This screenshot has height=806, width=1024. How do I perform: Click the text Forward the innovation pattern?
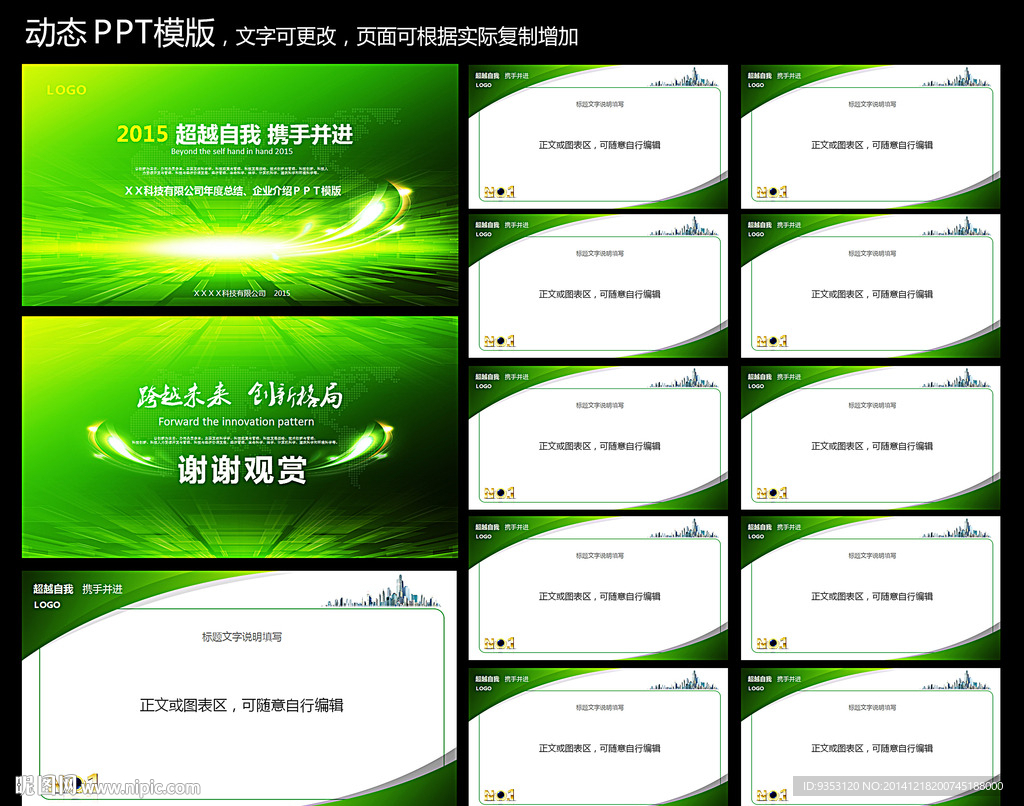236,422
